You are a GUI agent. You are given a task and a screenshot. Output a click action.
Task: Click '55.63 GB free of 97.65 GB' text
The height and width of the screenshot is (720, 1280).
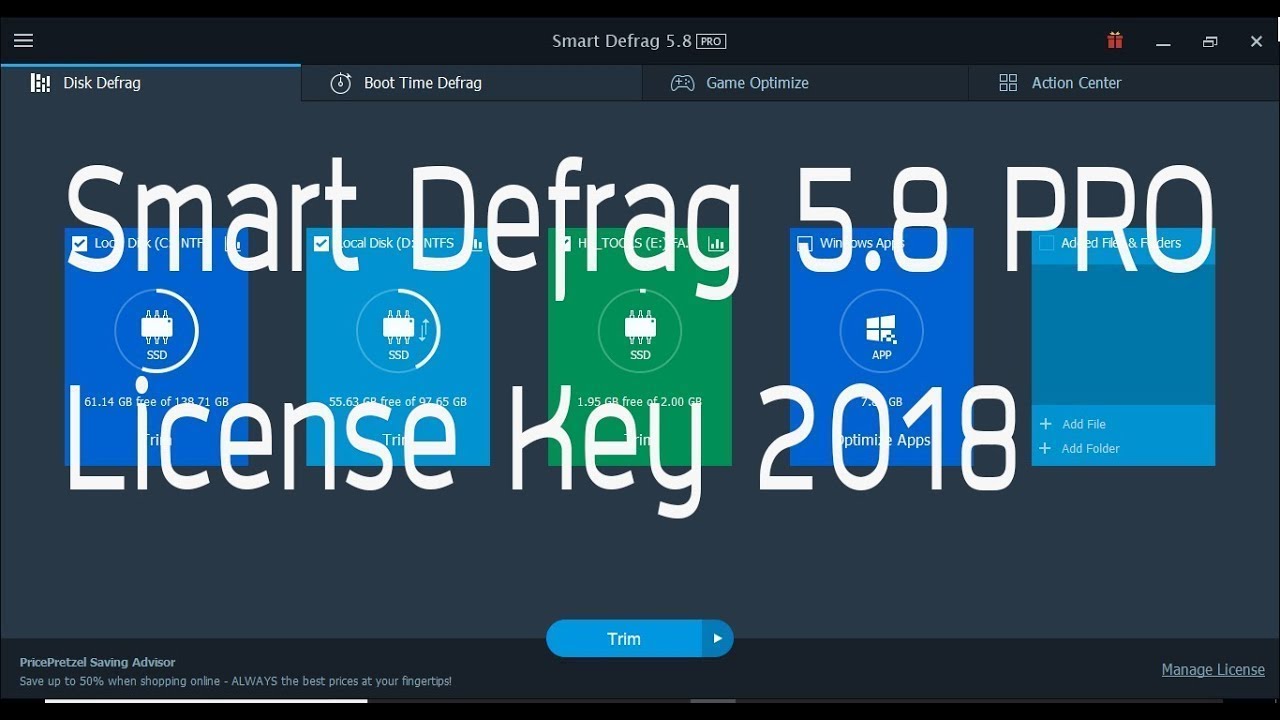[398, 402]
